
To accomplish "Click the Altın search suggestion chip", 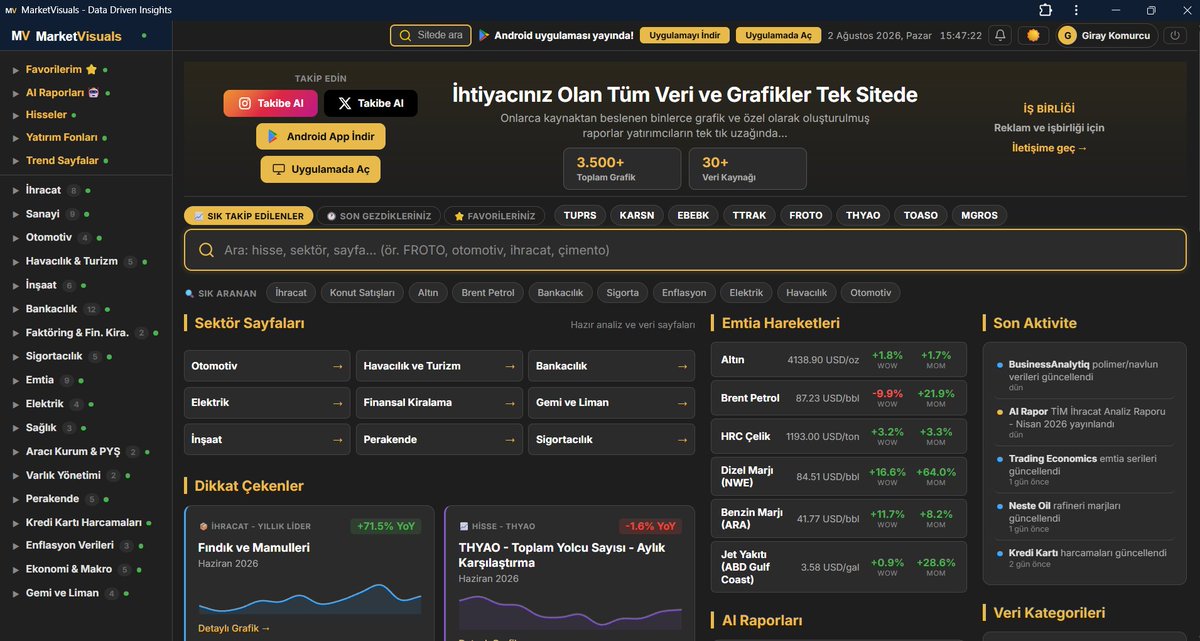I will pyautogui.click(x=428, y=293).
